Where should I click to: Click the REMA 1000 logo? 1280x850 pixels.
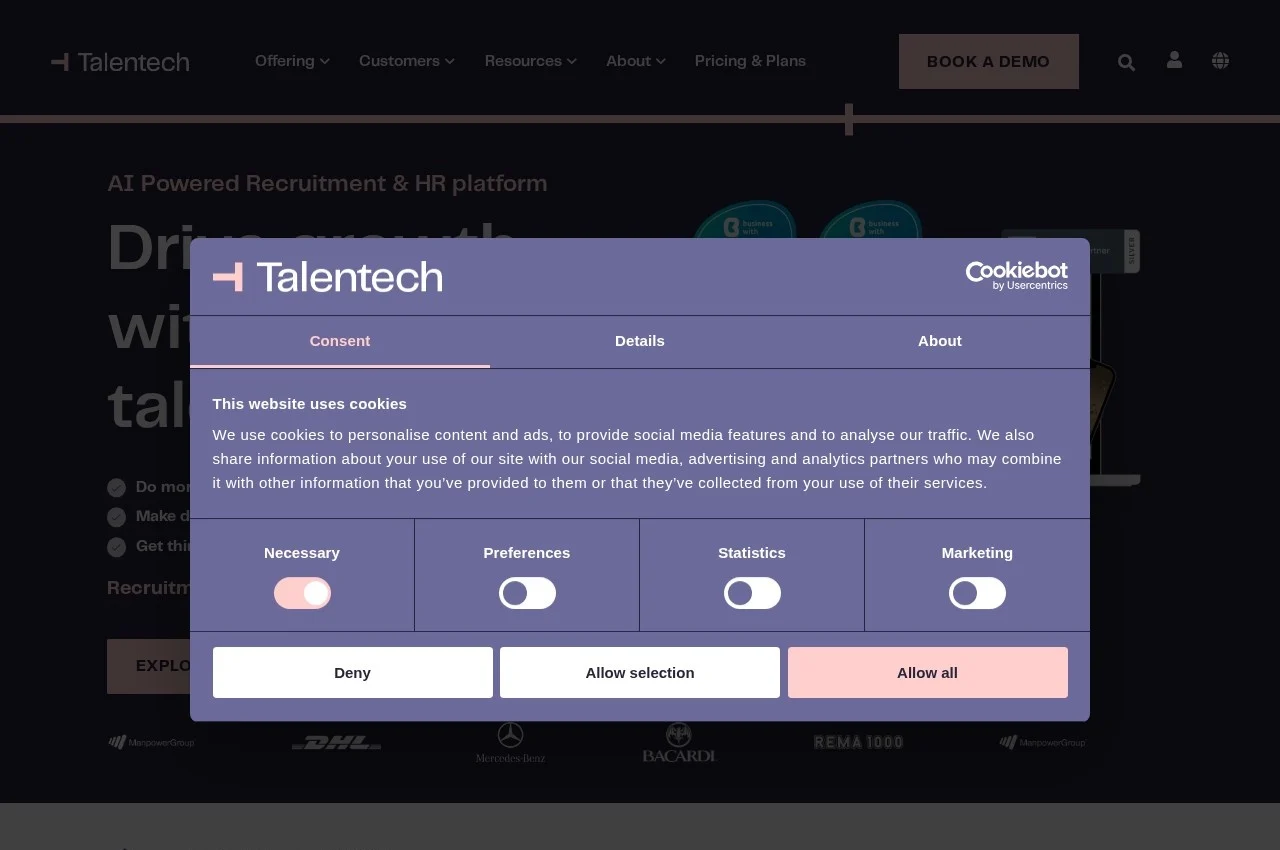(859, 742)
